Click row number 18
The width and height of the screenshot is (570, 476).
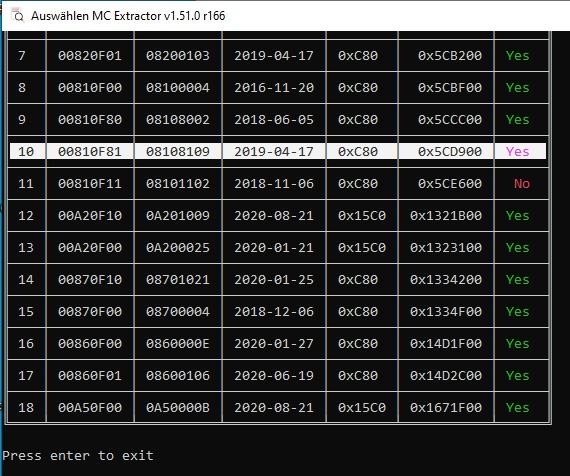26,408
